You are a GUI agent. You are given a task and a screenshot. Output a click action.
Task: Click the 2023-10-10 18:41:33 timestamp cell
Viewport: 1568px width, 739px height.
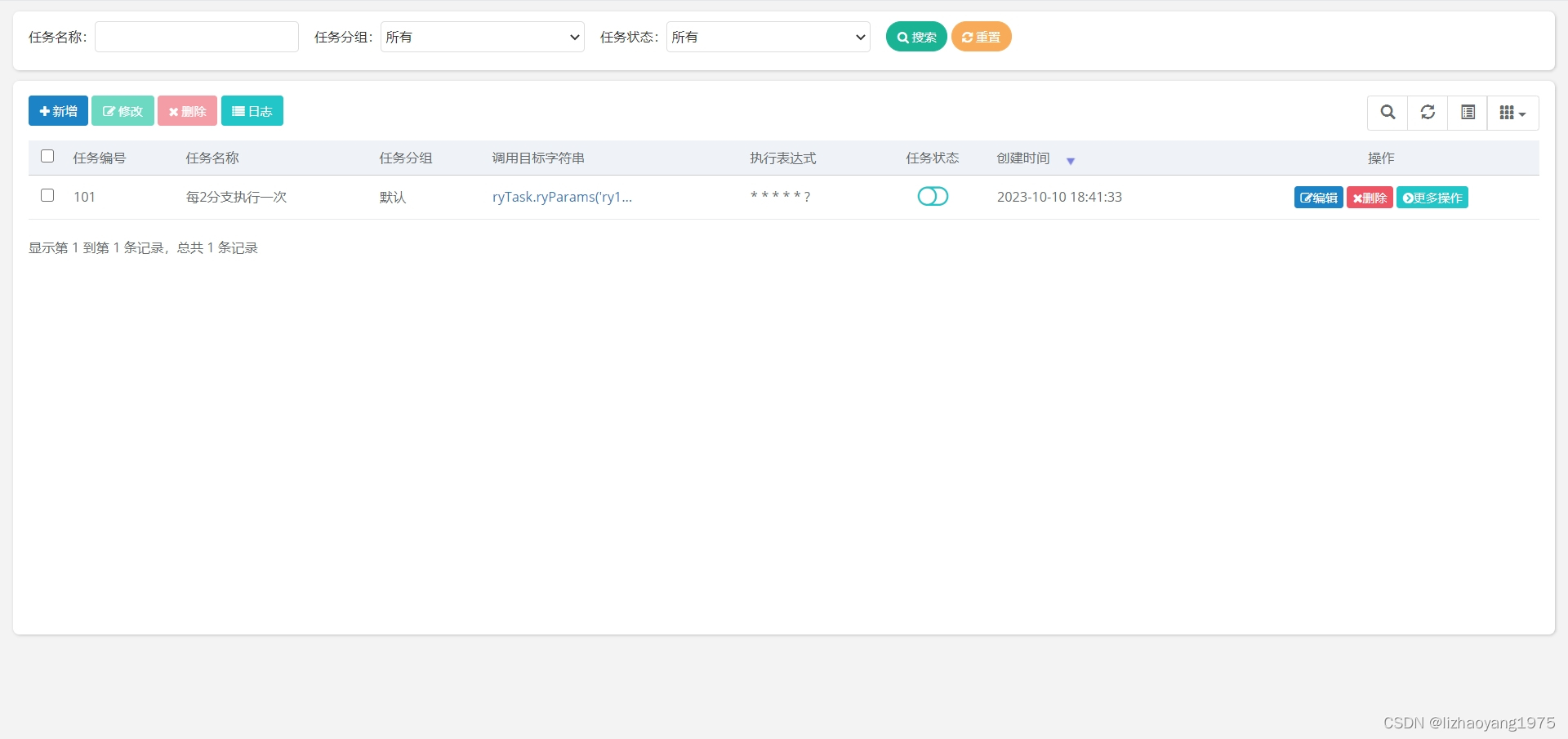click(1059, 197)
